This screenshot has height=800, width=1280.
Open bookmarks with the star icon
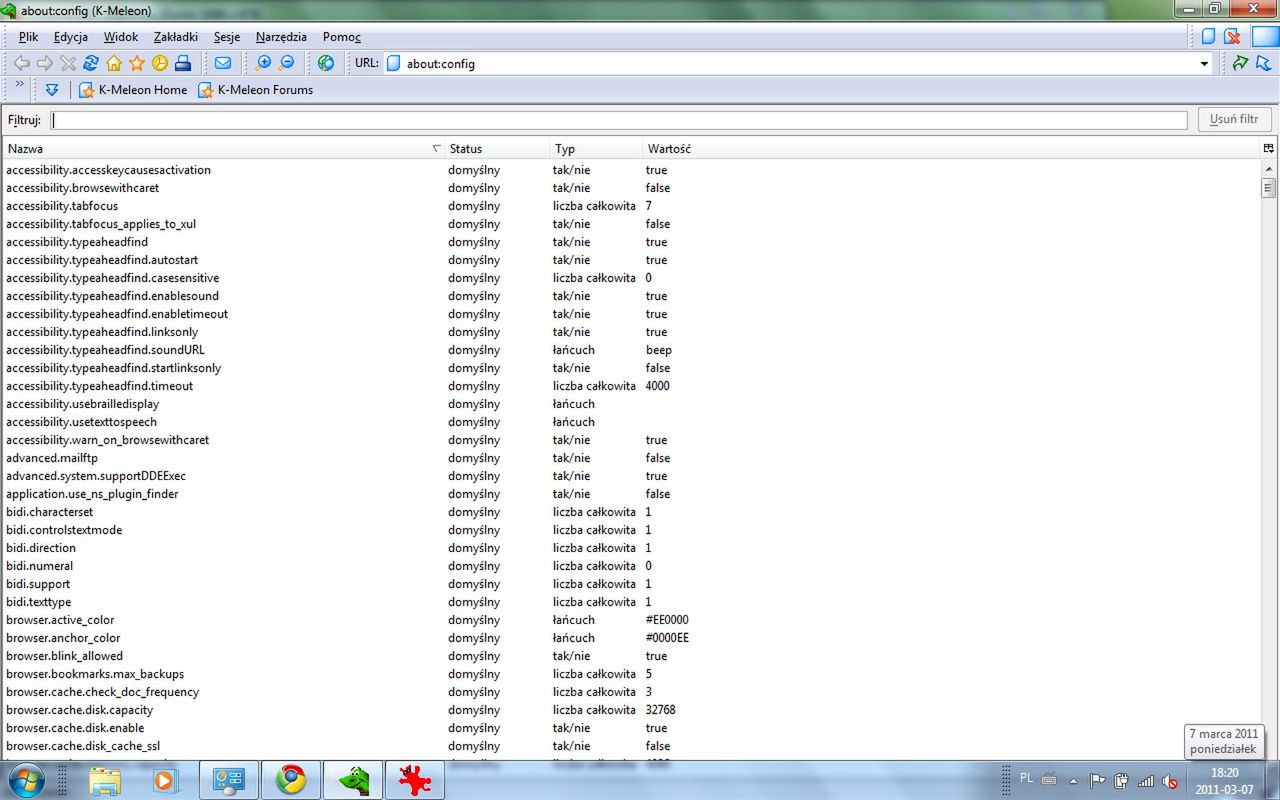click(x=135, y=62)
